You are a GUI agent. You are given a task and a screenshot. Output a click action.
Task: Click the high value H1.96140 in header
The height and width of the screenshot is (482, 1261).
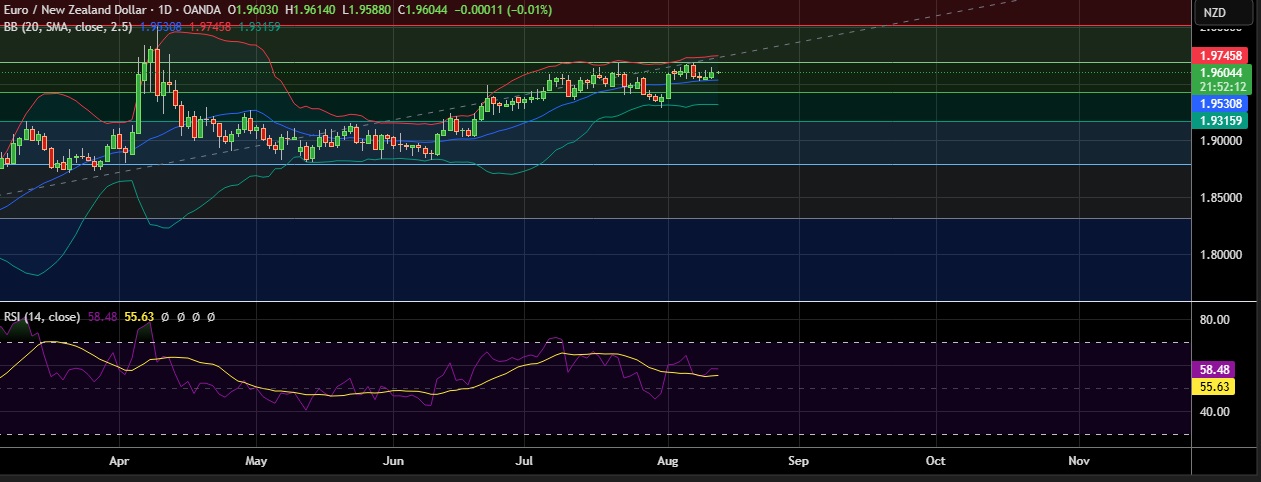(x=312, y=10)
